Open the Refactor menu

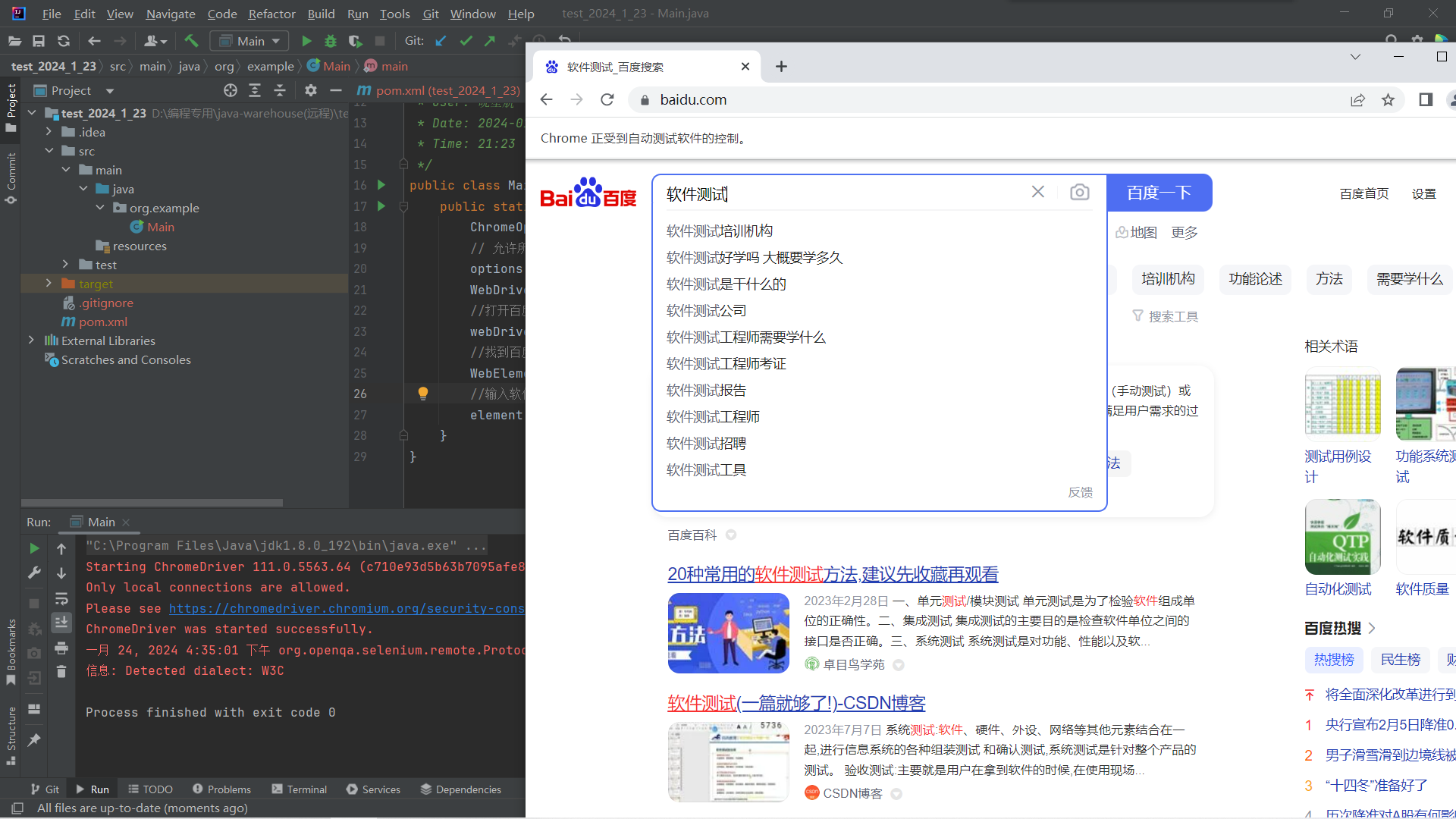pyautogui.click(x=271, y=14)
